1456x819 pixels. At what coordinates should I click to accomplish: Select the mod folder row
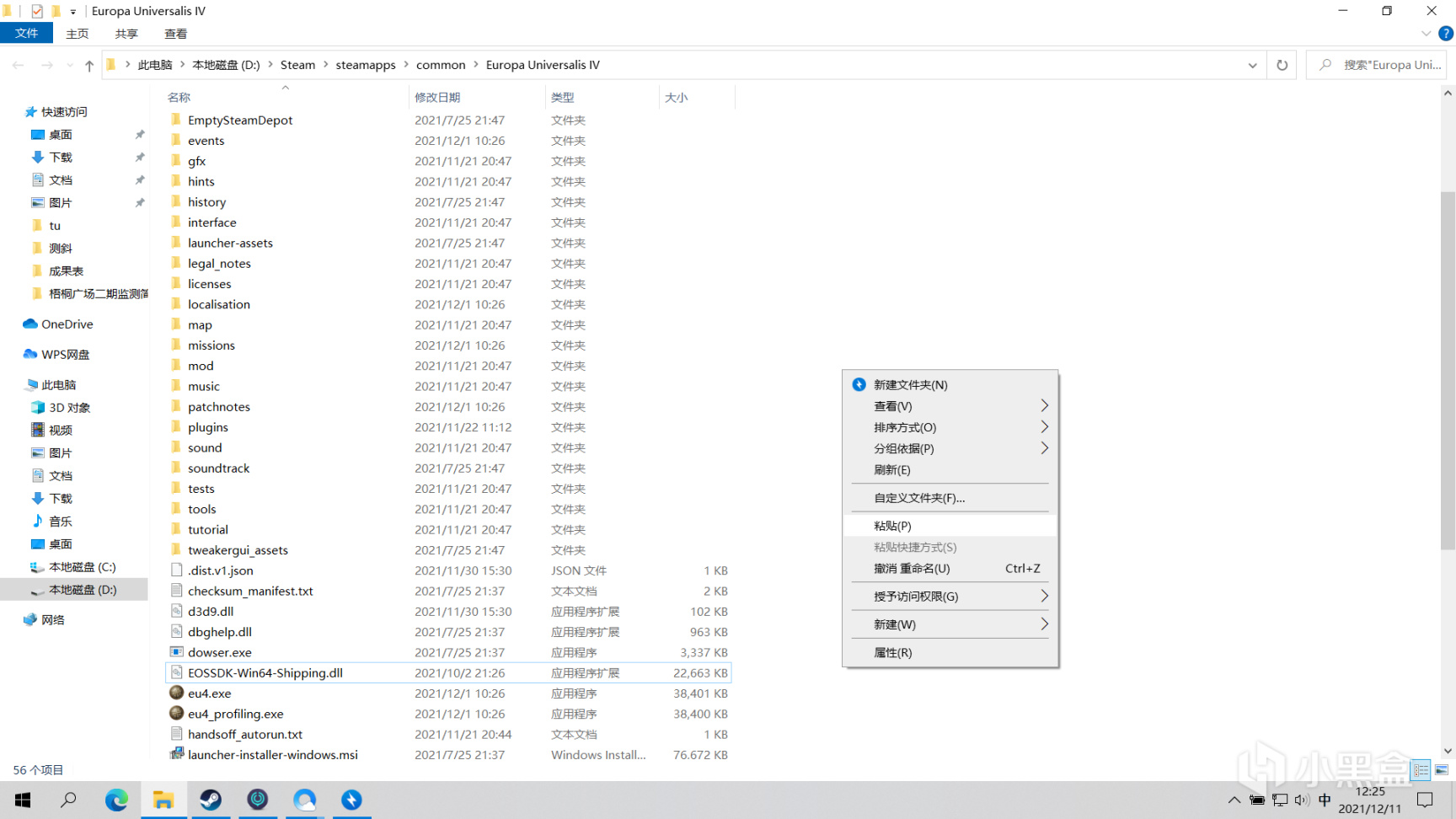pyautogui.click(x=448, y=366)
